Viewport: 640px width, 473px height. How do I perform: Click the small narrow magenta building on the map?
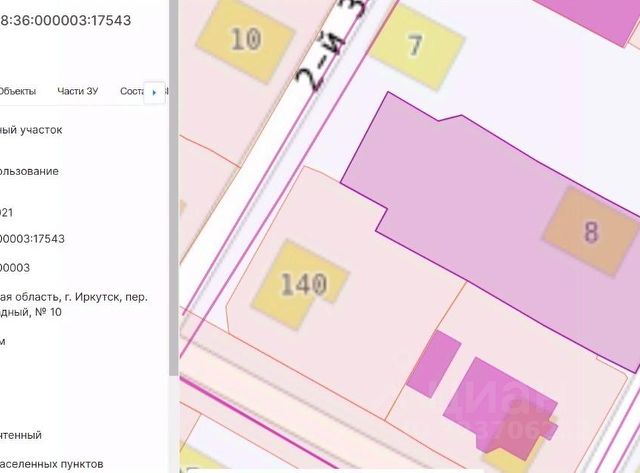[x=434, y=364]
